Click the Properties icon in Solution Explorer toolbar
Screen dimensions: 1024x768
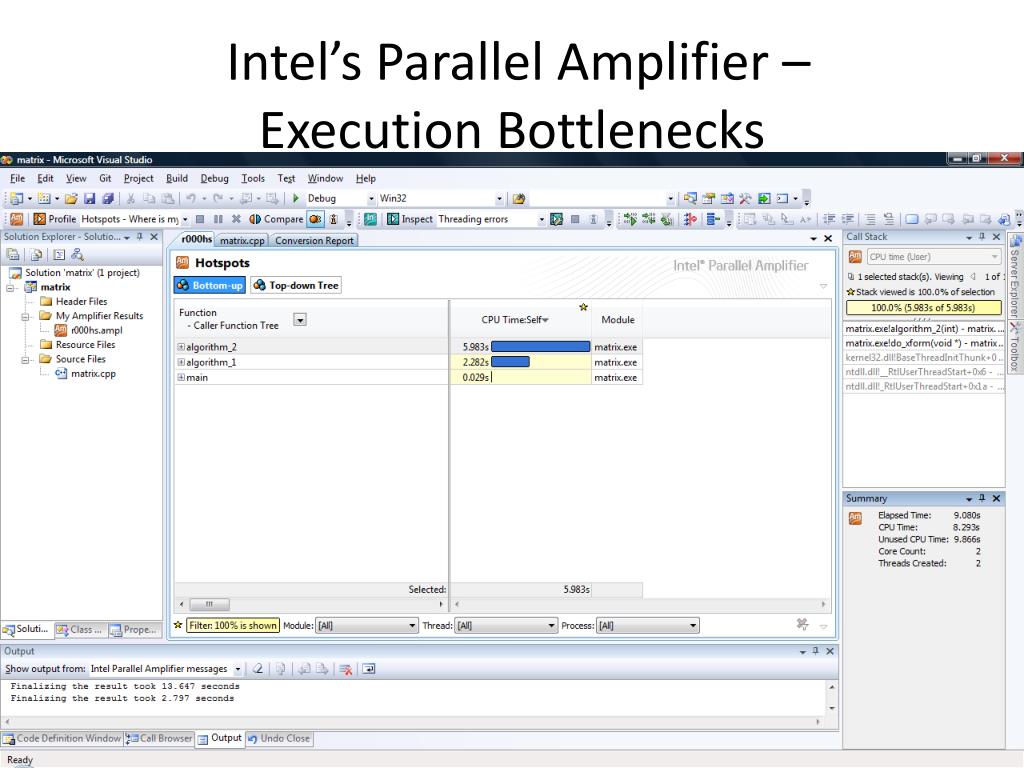click(x=13, y=255)
